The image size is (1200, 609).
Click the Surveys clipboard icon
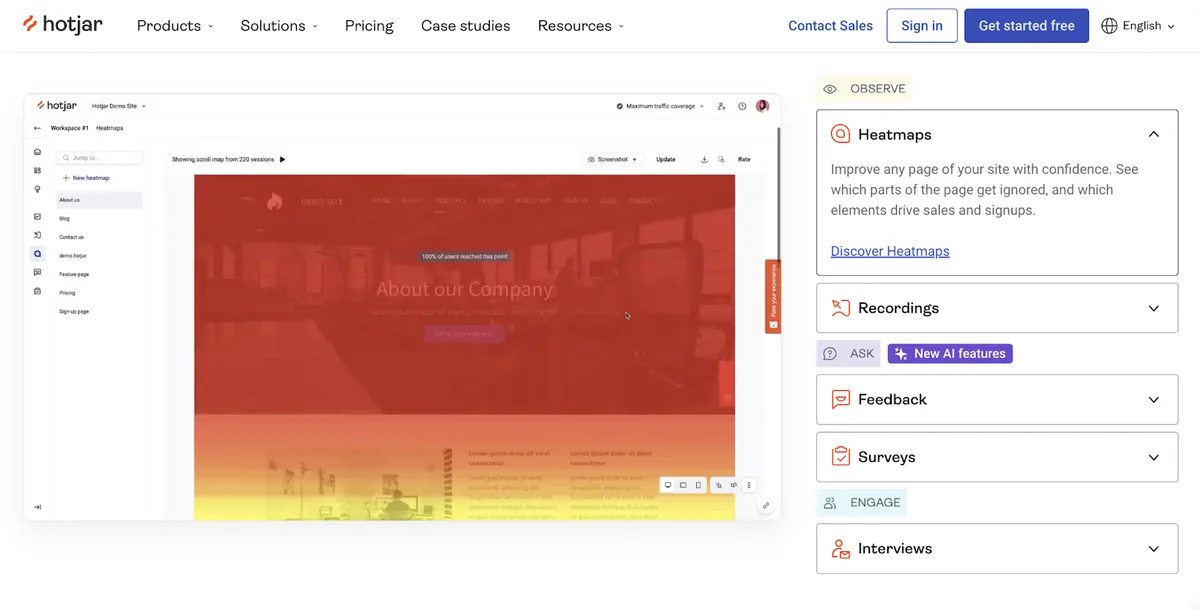coord(841,457)
